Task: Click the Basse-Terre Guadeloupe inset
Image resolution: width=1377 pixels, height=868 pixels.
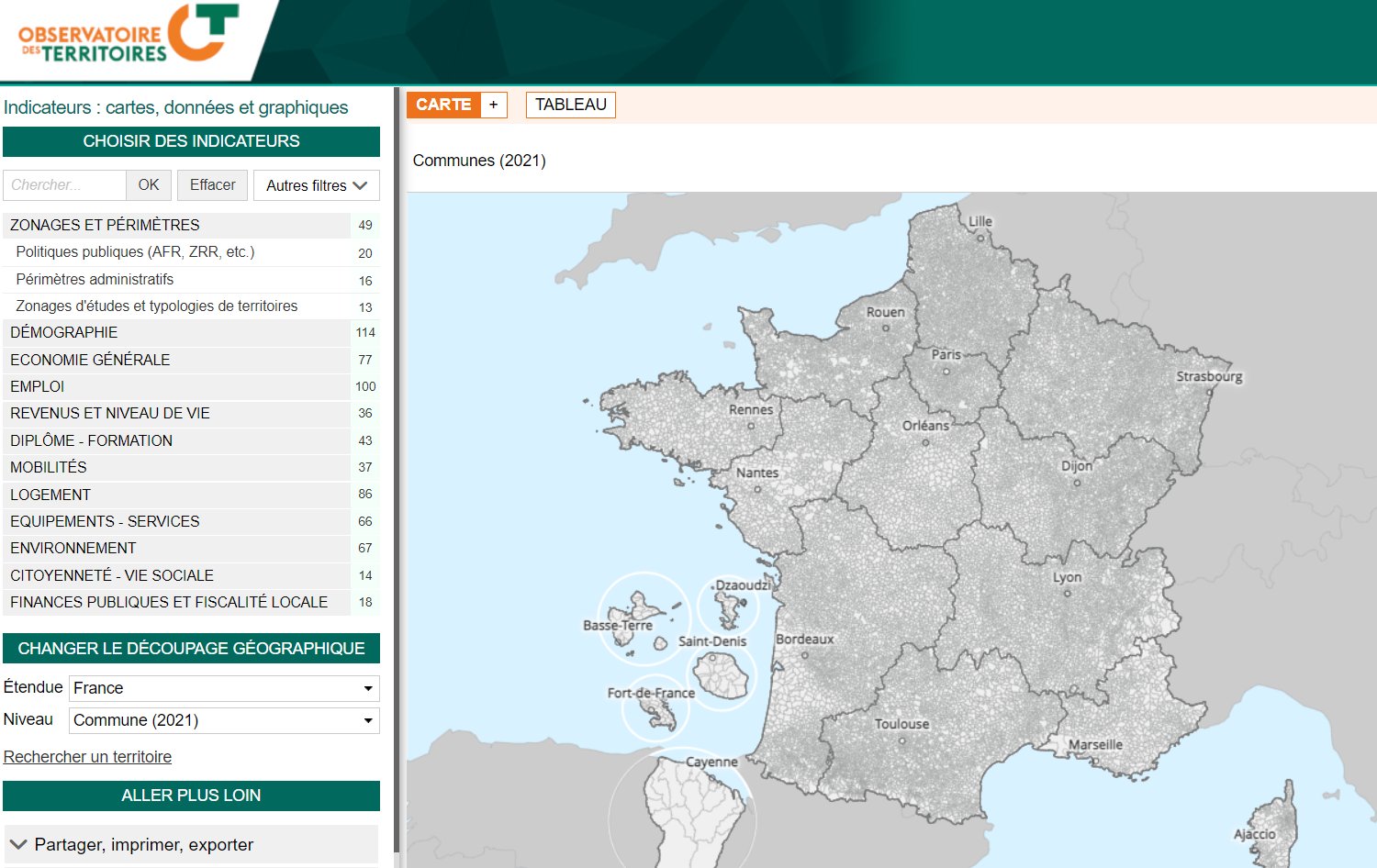Action: pos(643,618)
